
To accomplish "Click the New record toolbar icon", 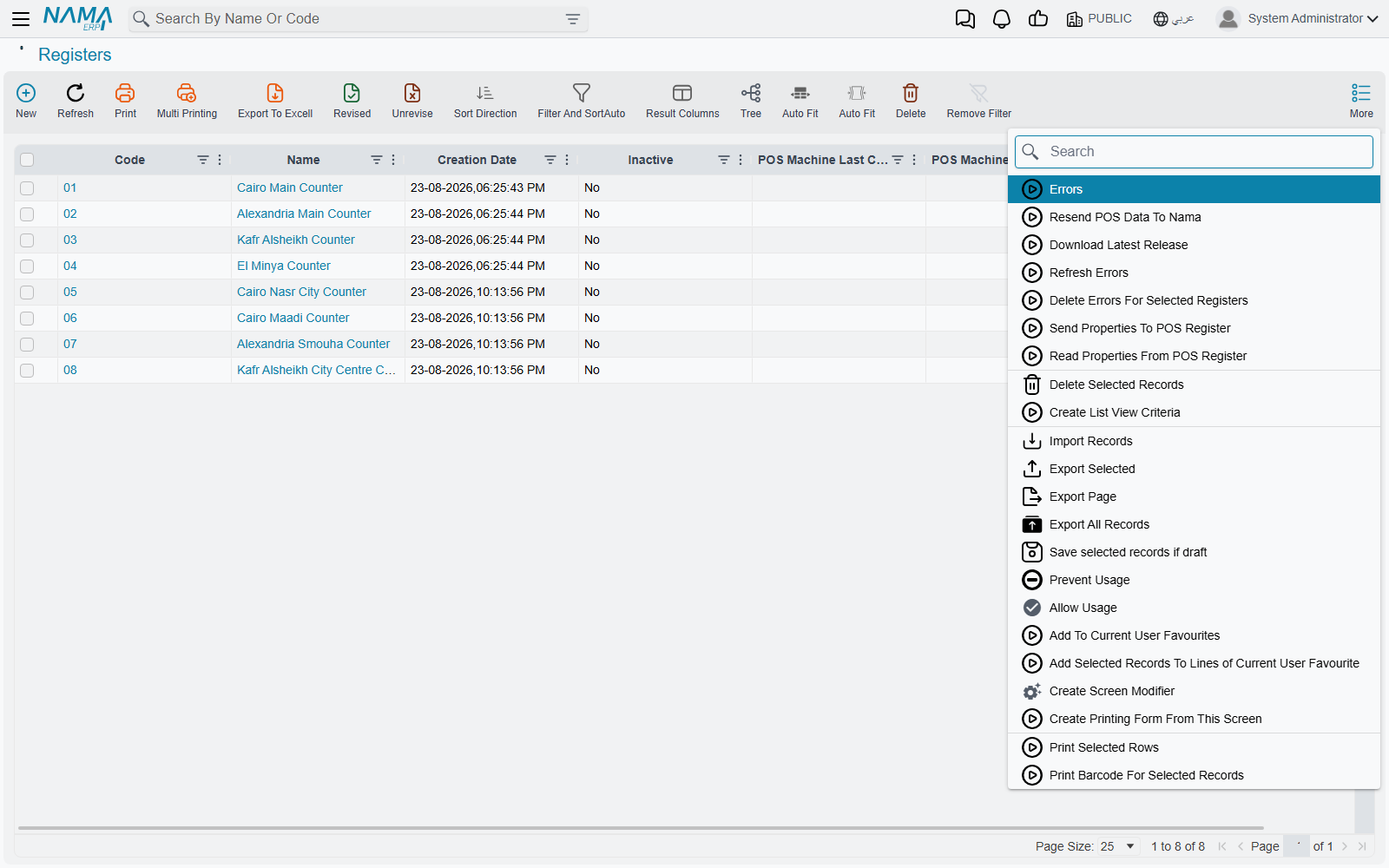I will pos(26,101).
